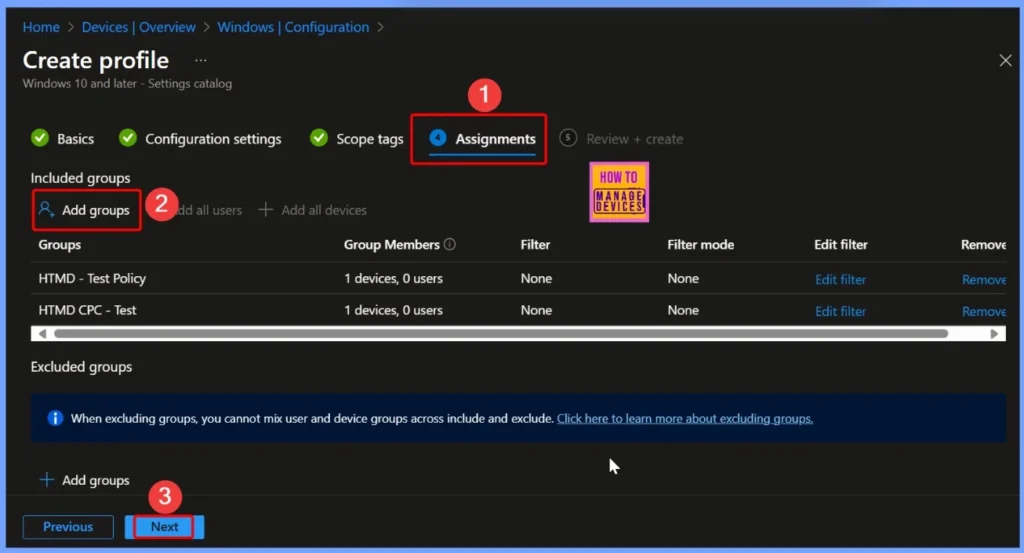Remove the HTMD - Test Policy group

[x=983, y=279]
